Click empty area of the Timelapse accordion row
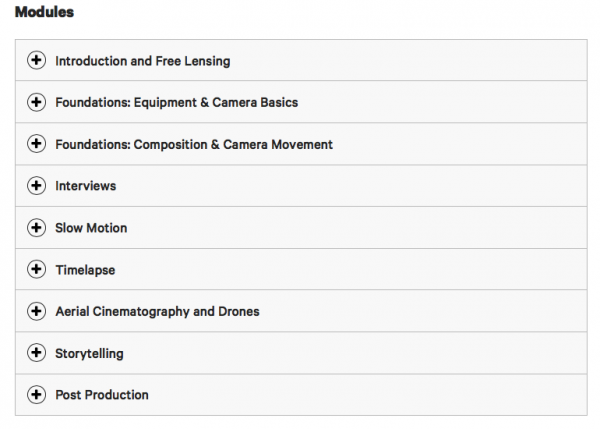Screen dimensions: 600x429 pos(380,270)
